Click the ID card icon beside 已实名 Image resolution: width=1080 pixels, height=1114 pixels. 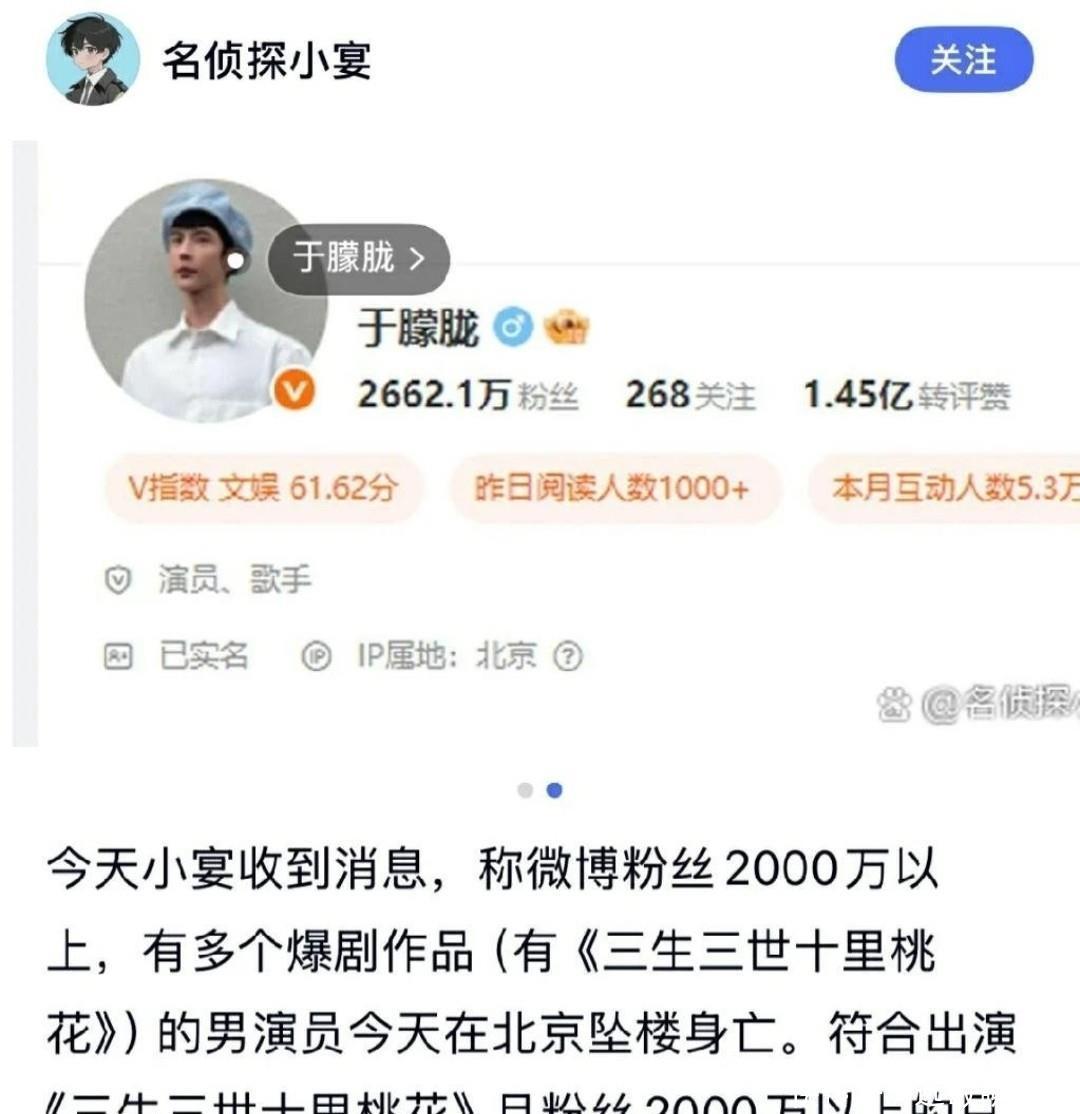pyautogui.click(x=118, y=656)
